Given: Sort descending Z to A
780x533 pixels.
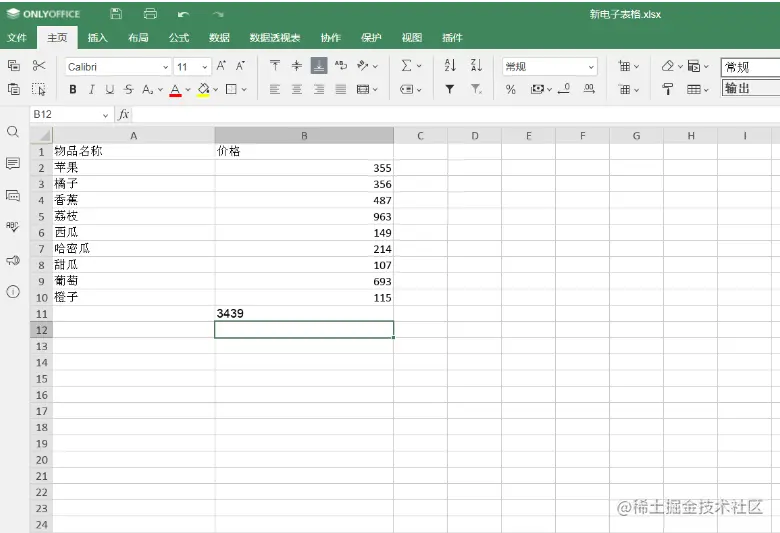Looking at the screenshot, I should (476, 65).
